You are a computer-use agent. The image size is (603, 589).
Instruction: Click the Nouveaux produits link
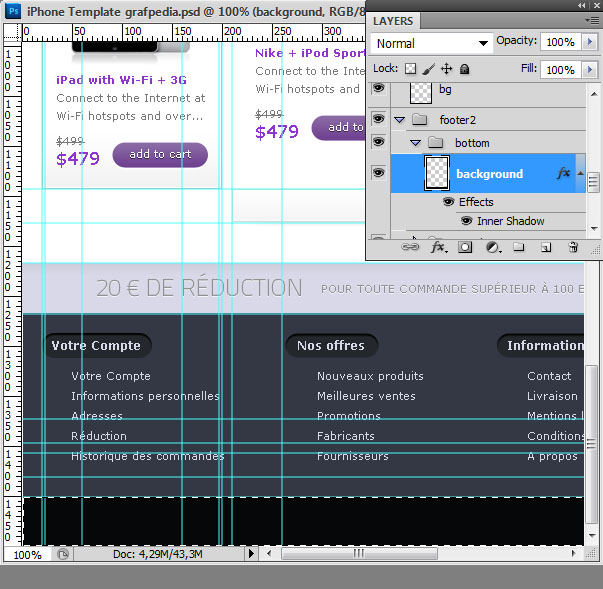(x=370, y=376)
